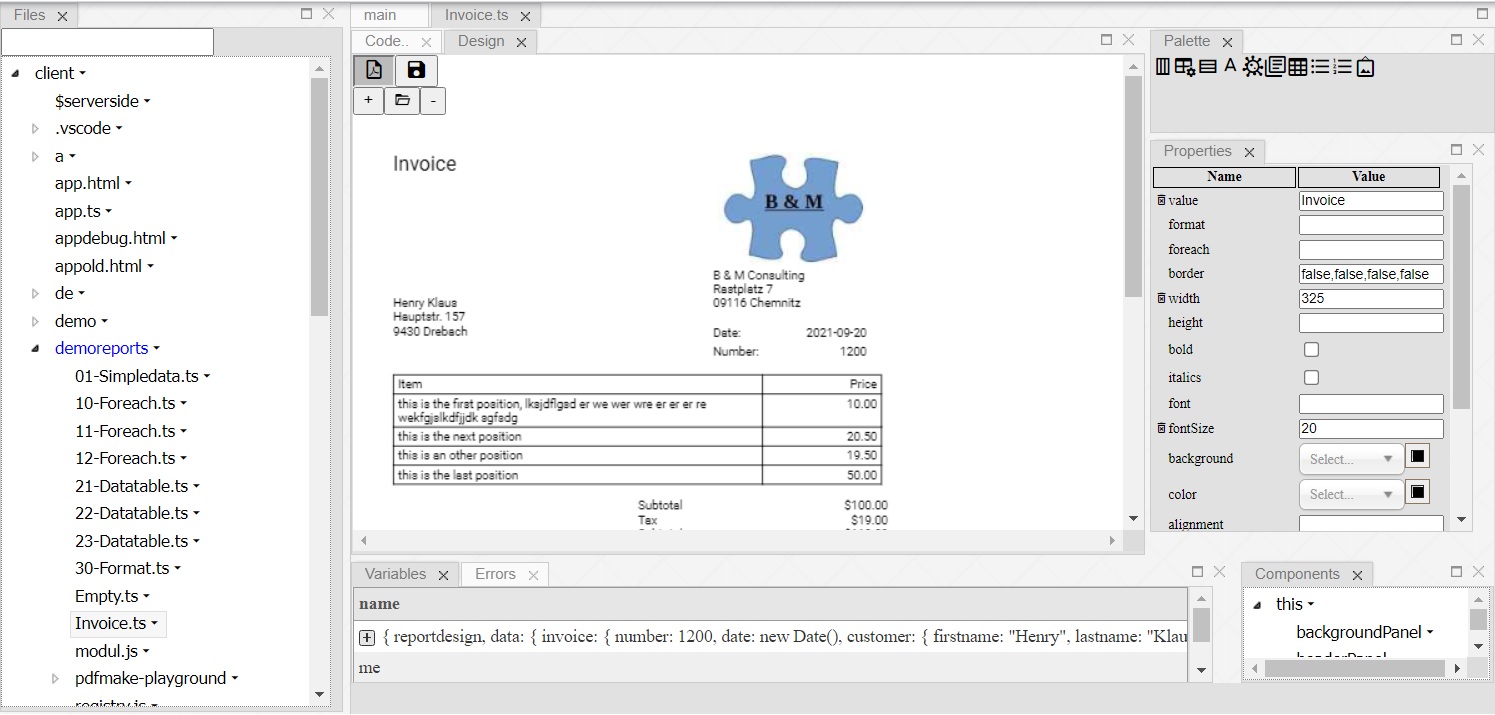Screen dimensions: 1495x715
Task: Expand the table row in the Variables panel
Action: click(366, 637)
